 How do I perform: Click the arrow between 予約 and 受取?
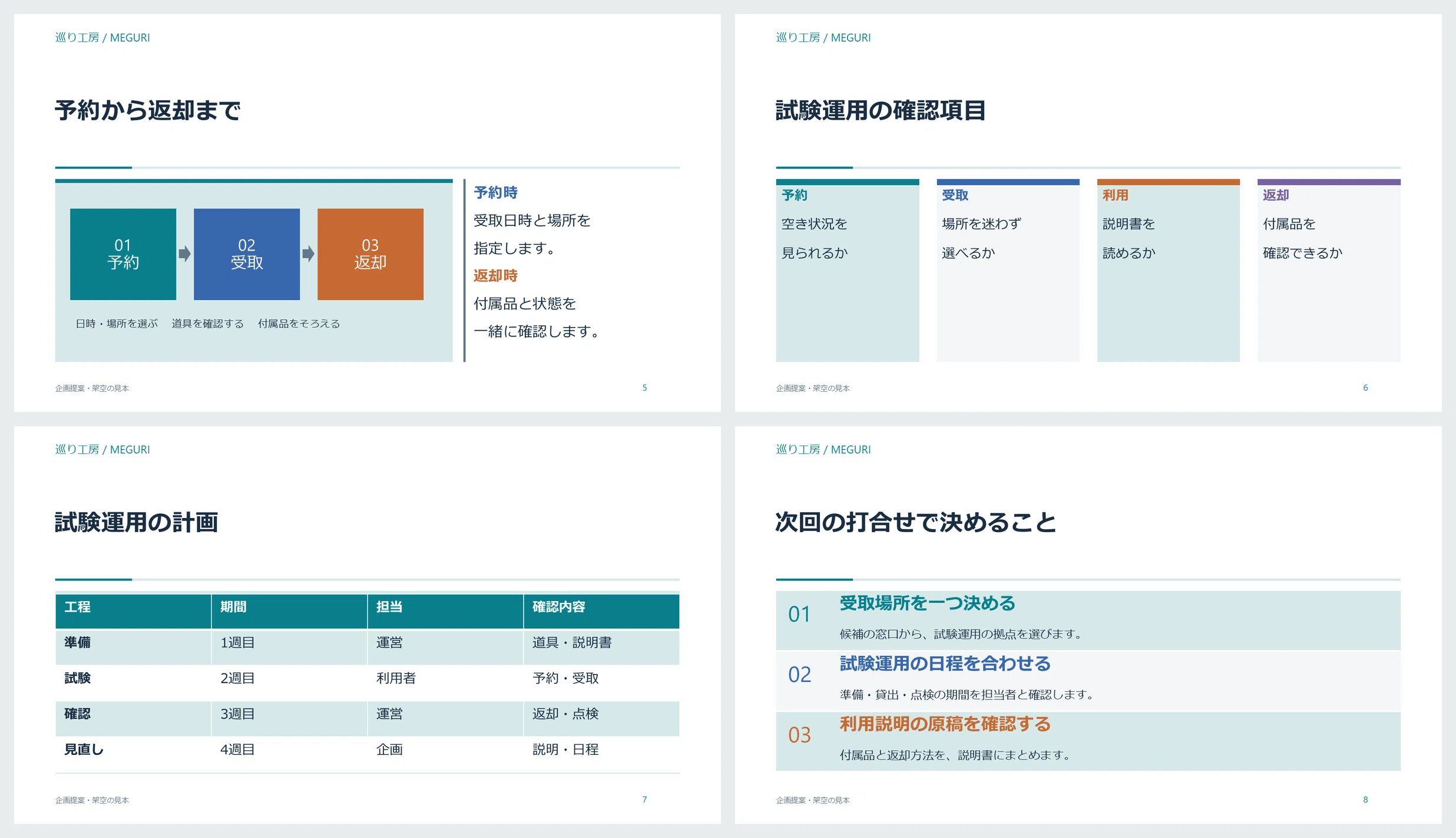pos(185,254)
